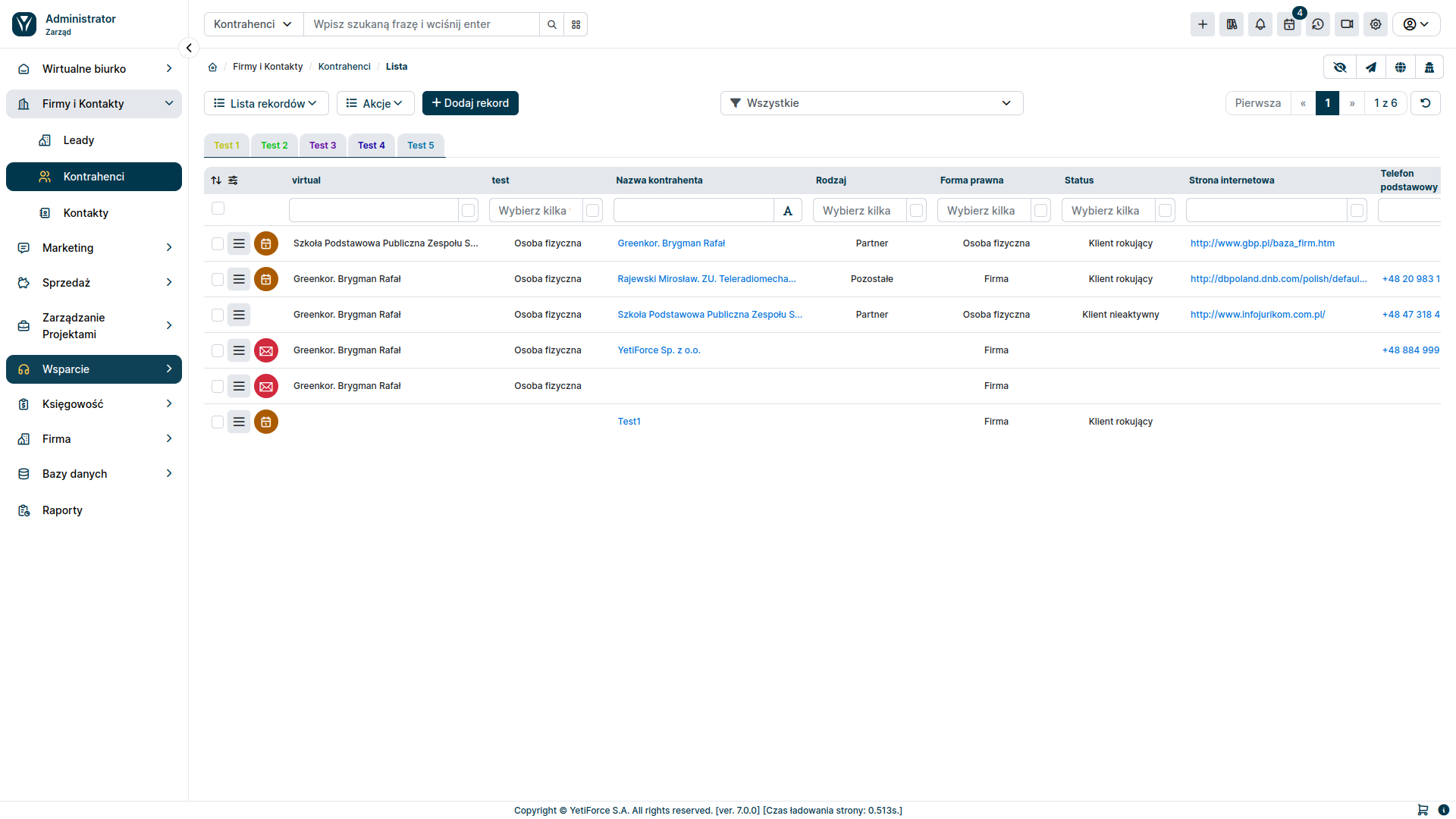Switch to the Test 3 tab
Screen dimensions: 1456x819
pos(322,146)
